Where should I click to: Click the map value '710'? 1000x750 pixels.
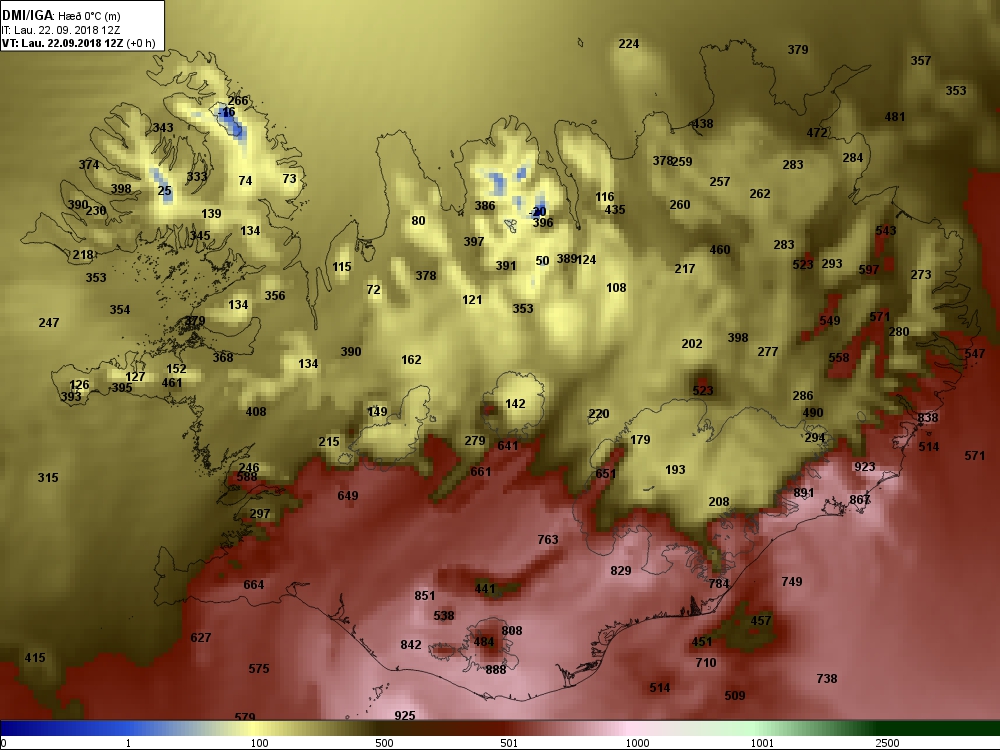pyautogui.click(x=705, y=663)
